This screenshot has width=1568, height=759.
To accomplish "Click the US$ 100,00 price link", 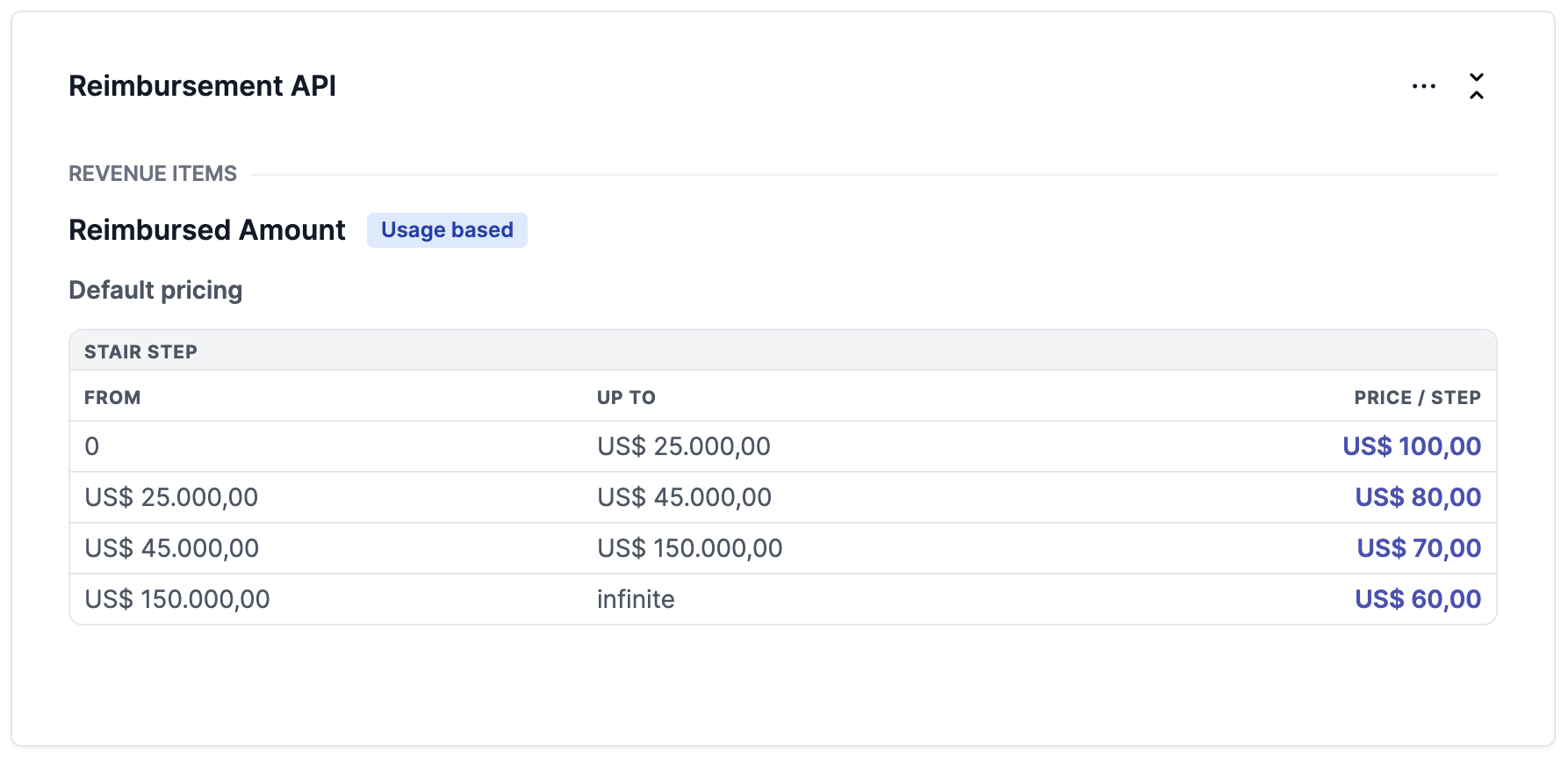I will pos(1411,446).
